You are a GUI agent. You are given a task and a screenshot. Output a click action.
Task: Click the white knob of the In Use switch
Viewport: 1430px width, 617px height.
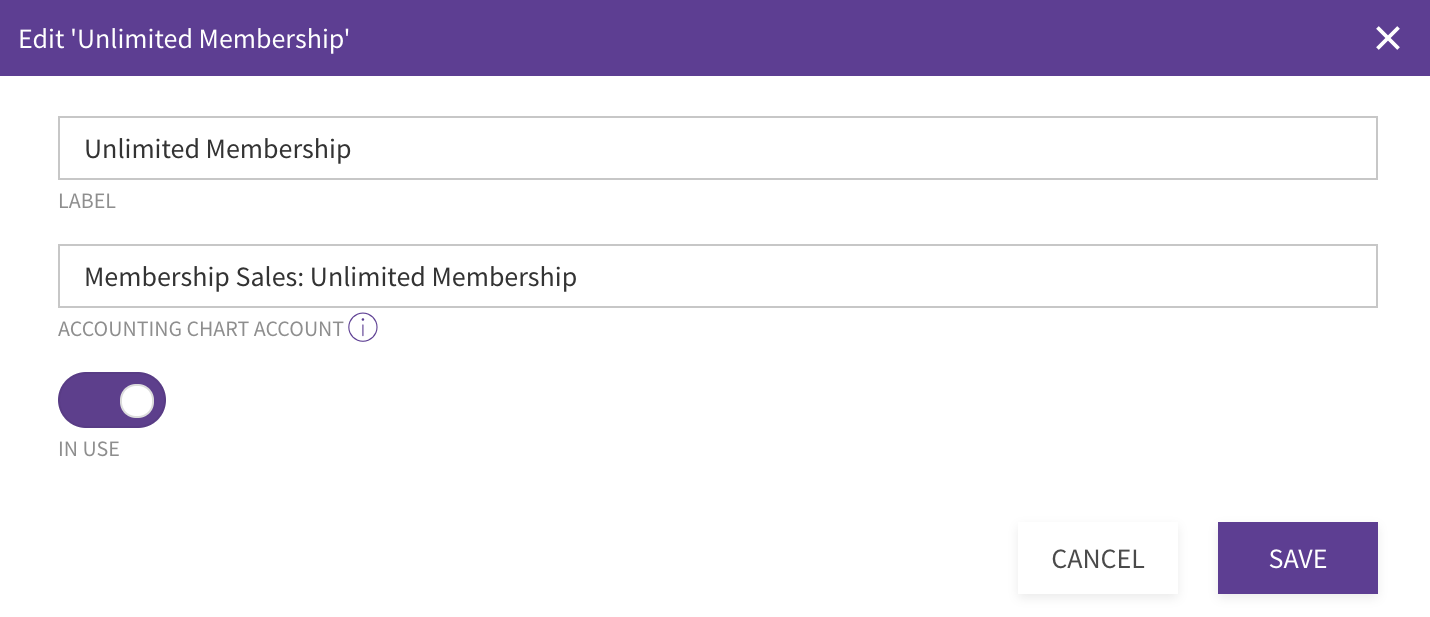pyautogui.click(x=137, y=400)
